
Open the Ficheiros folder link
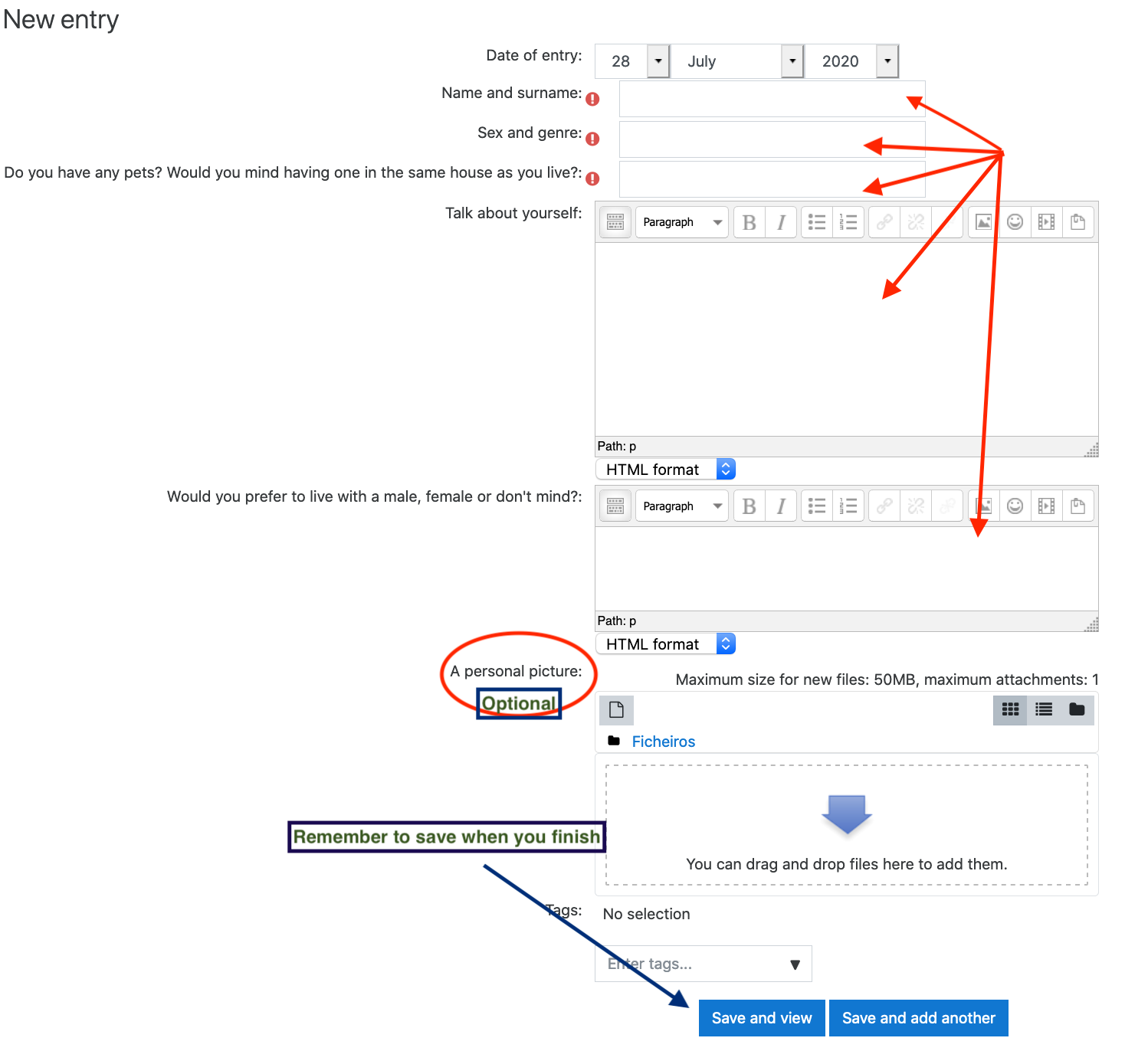point(663,742)
